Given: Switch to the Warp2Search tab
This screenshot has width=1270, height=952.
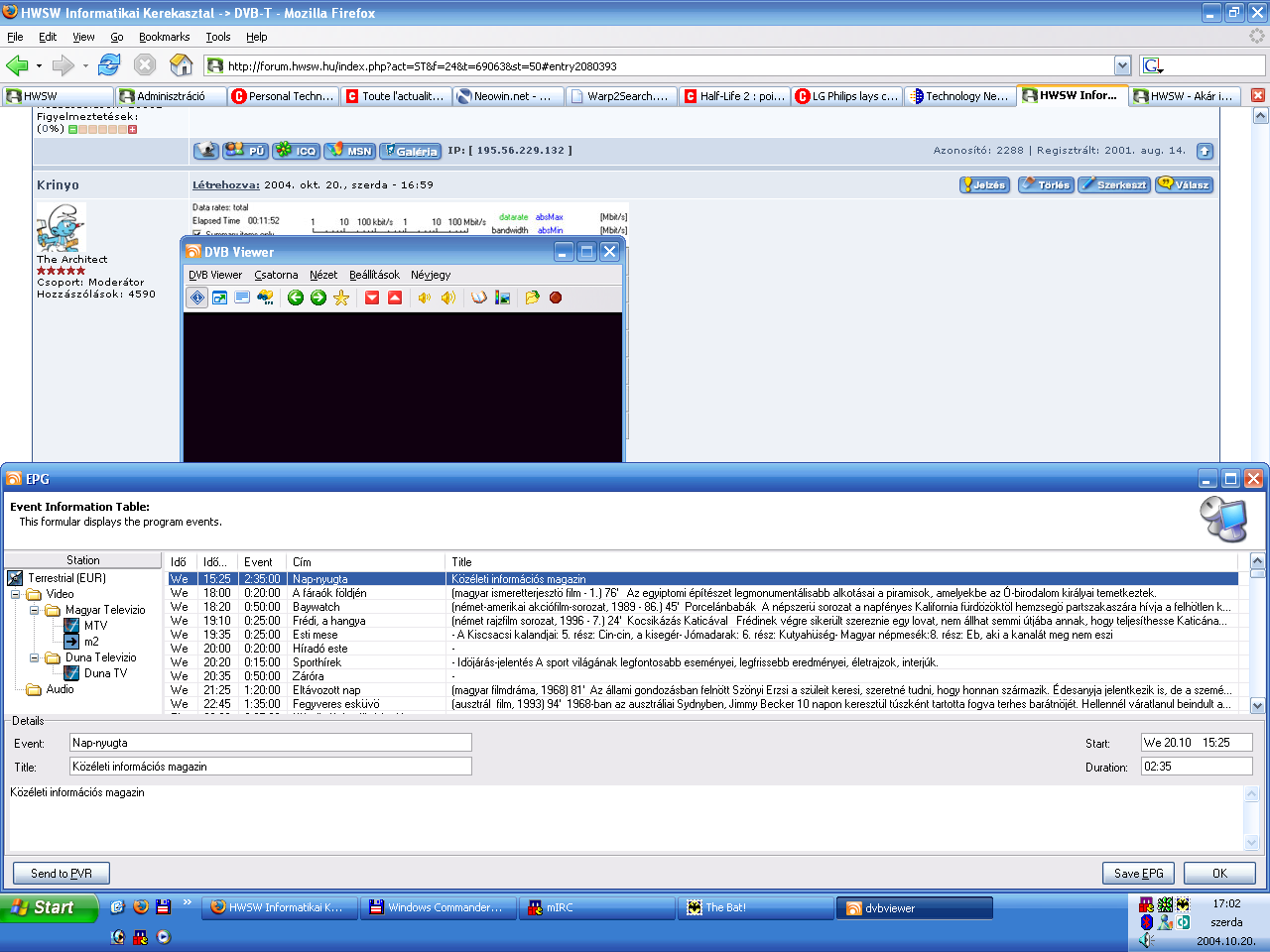Looking at the screenshot, I should [622, 96].
